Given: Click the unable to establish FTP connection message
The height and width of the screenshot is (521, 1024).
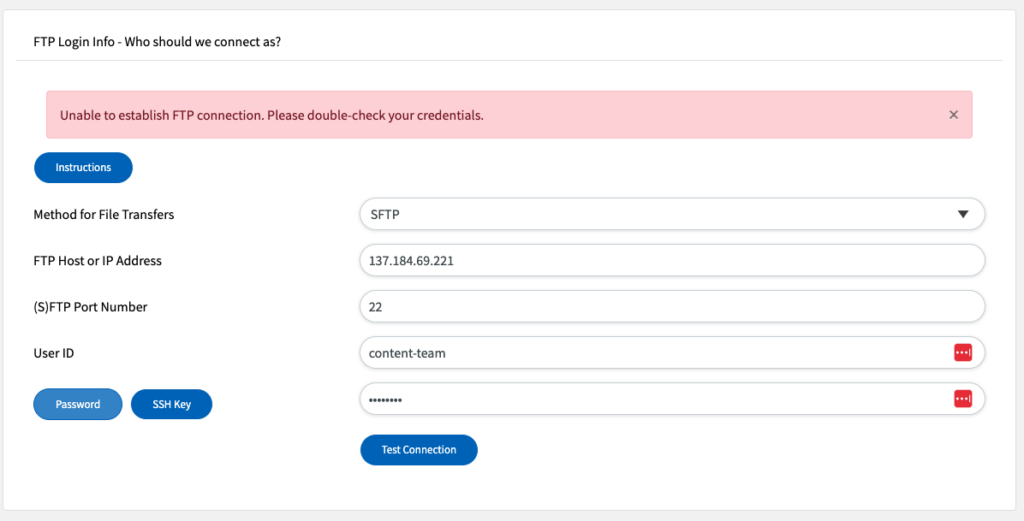Looking at the screenshot, I should coord(272,116).
